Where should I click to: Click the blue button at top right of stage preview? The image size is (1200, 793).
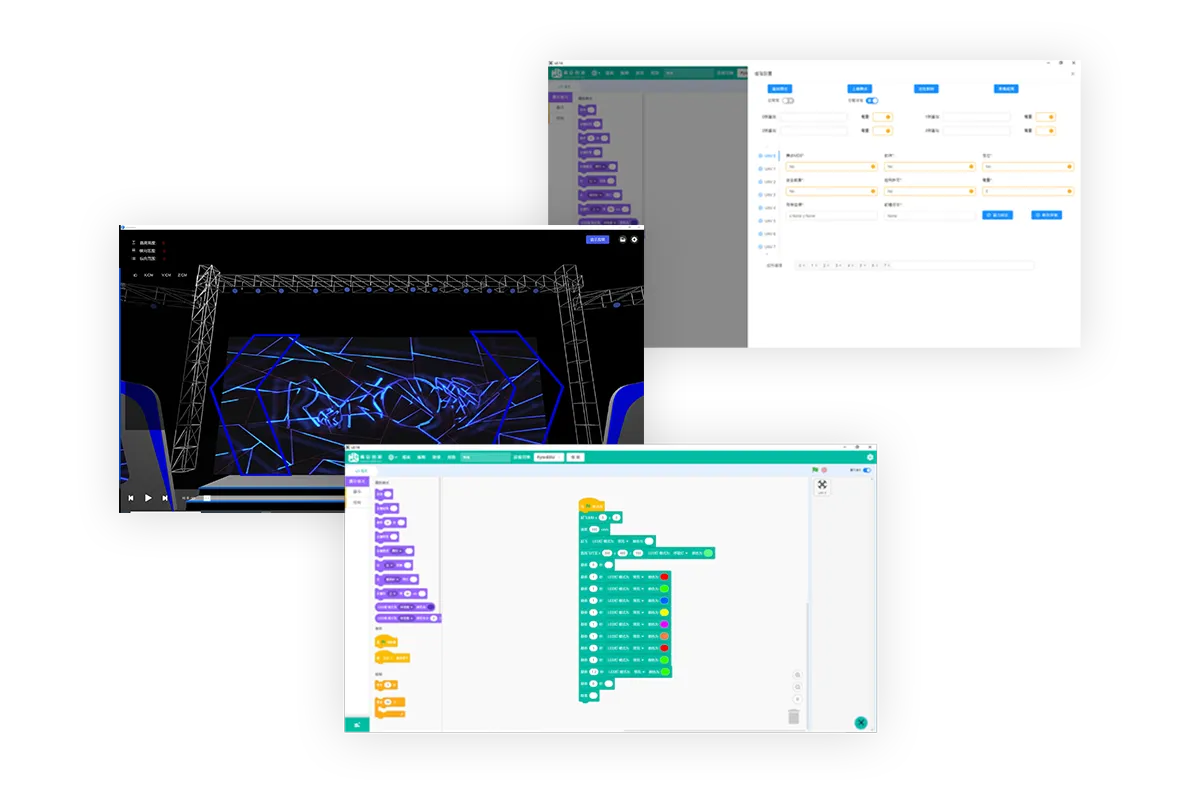point(597,239)
